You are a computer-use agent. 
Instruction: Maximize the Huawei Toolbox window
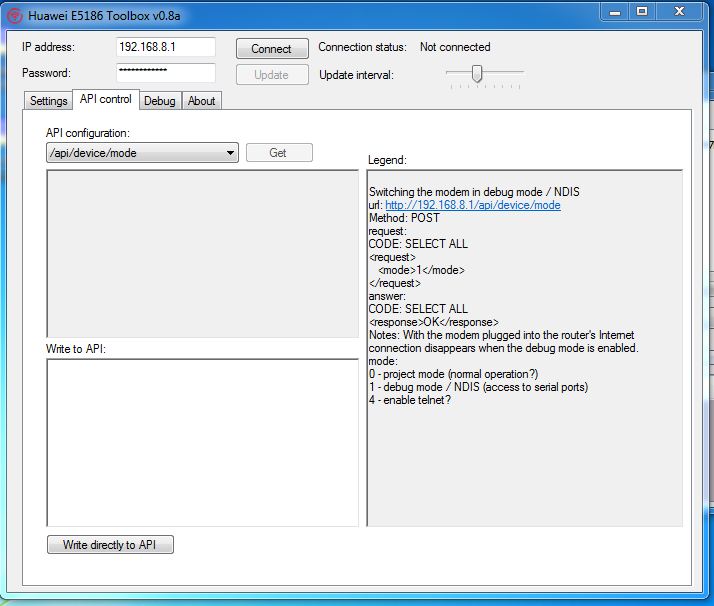pos(642,12)
